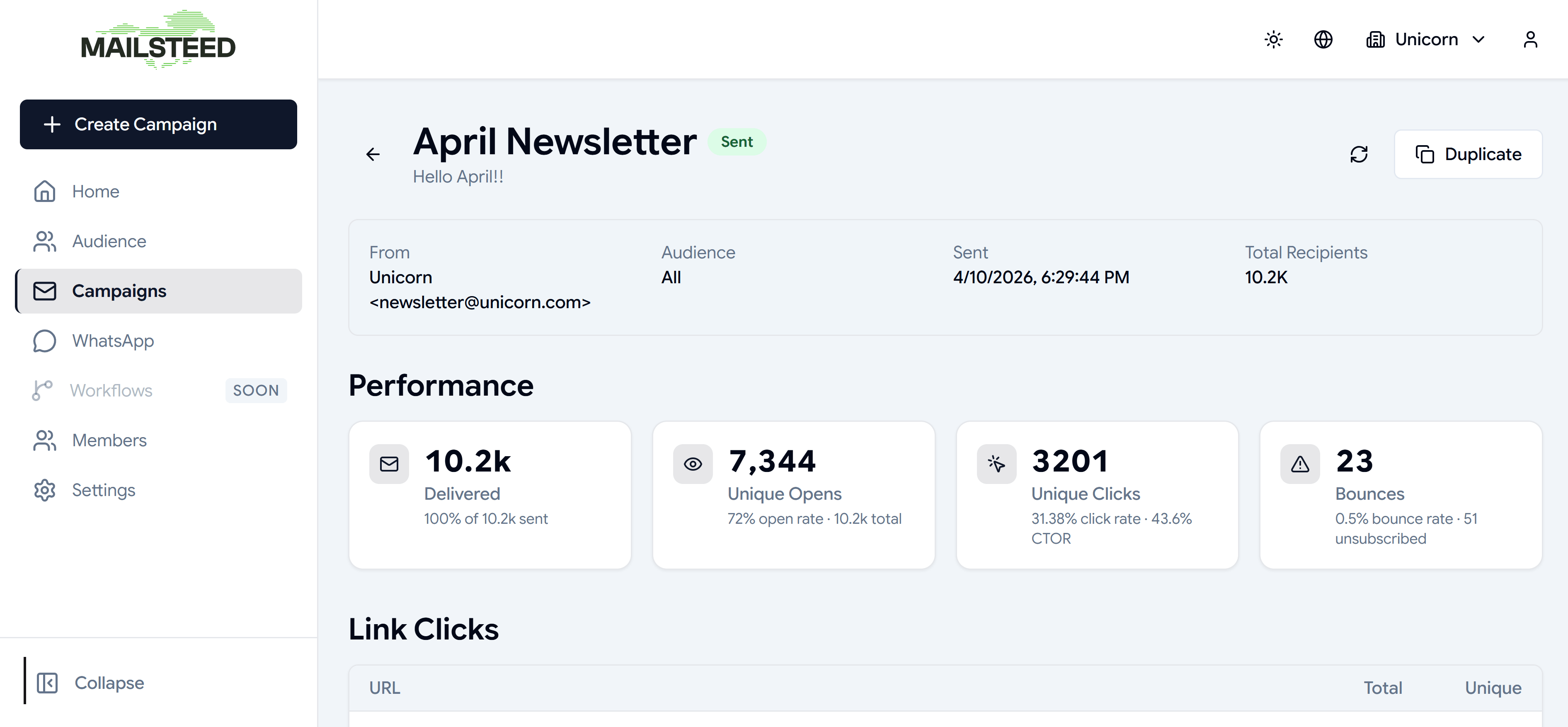
Task: Go back using the left arrow
Action: pyautogui.click(x=373, y=154)
